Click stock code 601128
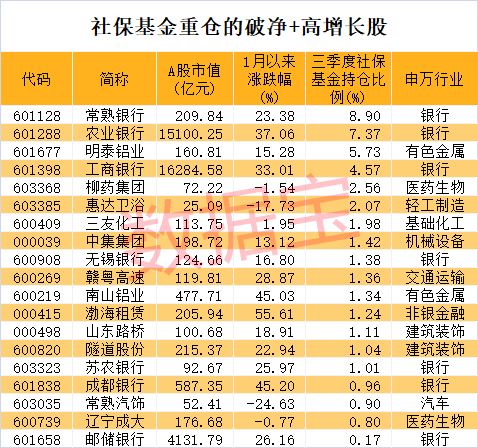This screenshot has height=448, width=478. coord(37,116)
